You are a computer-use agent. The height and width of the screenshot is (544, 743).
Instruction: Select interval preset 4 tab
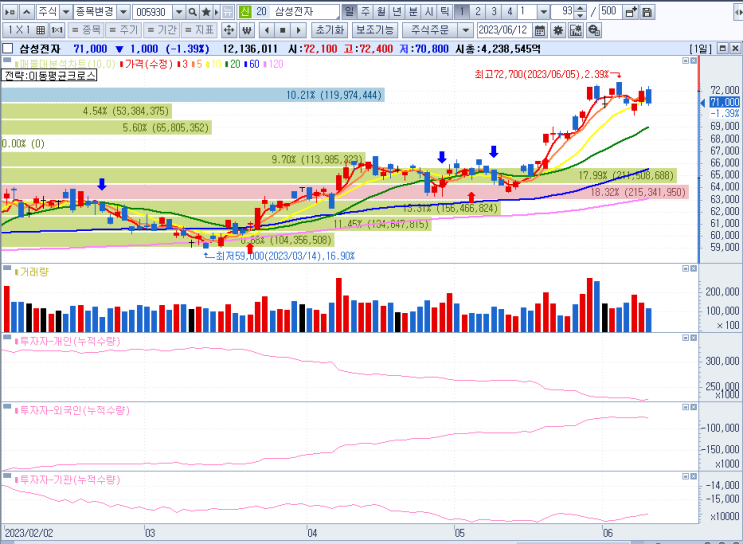coord(510,12)
